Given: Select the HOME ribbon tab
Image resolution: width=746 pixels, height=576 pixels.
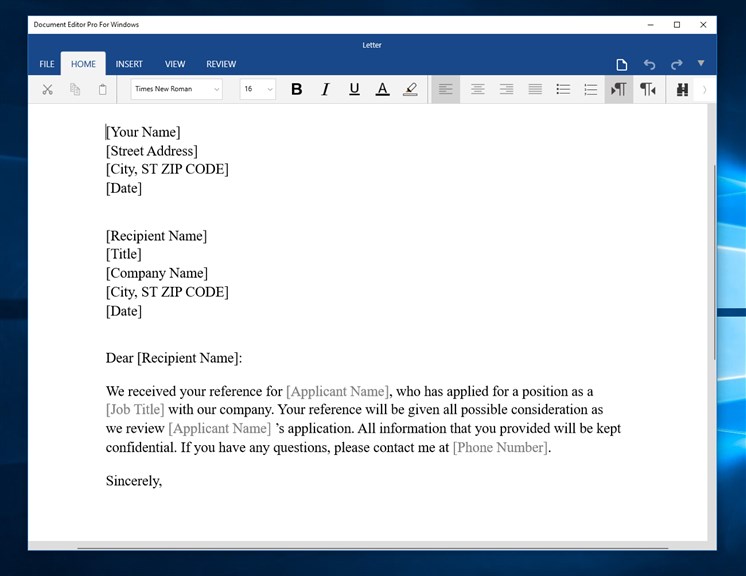Looking at the screenshot, I should (83, 64).
